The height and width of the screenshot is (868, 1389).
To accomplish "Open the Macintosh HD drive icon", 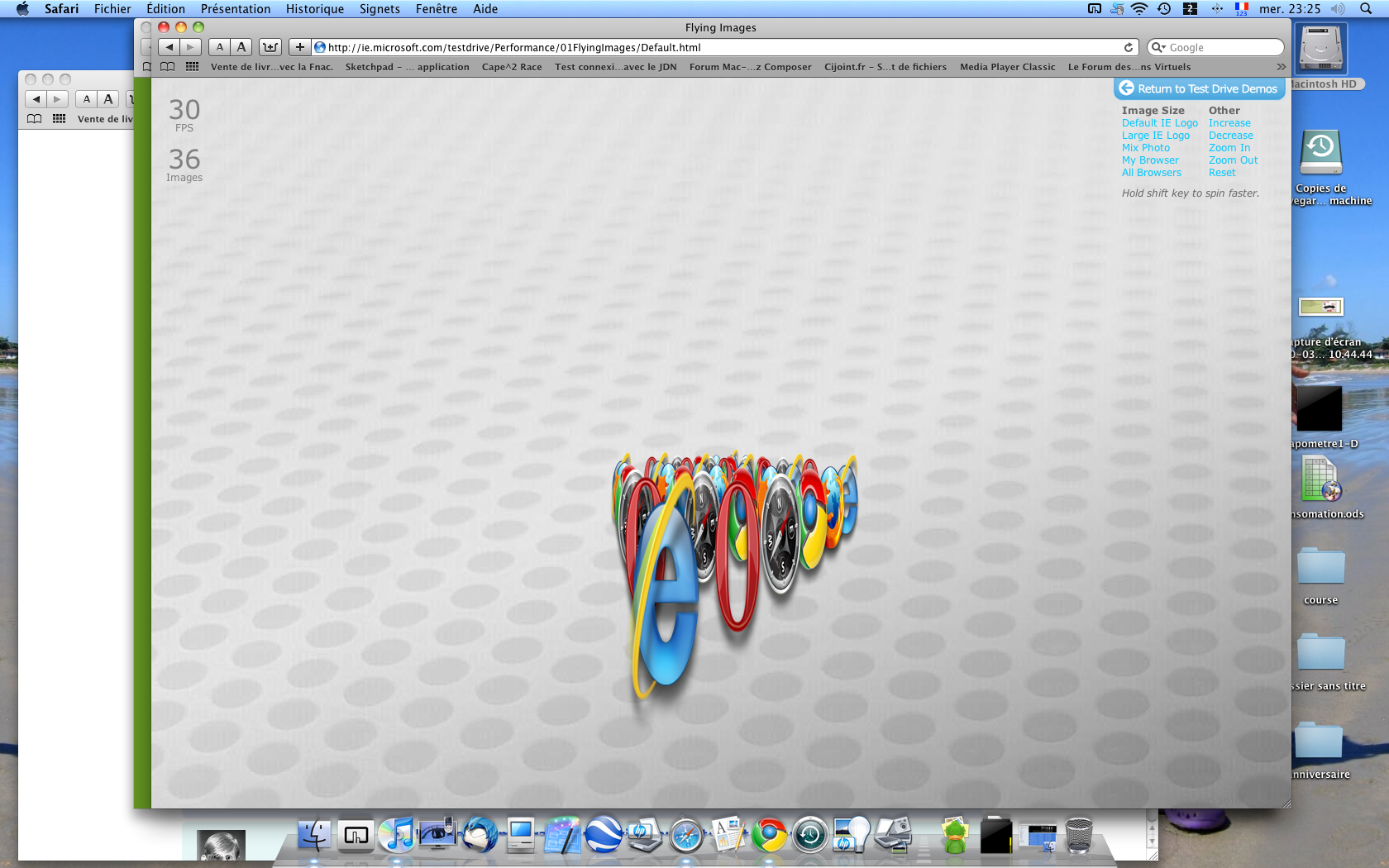I will coord(1321,50).
